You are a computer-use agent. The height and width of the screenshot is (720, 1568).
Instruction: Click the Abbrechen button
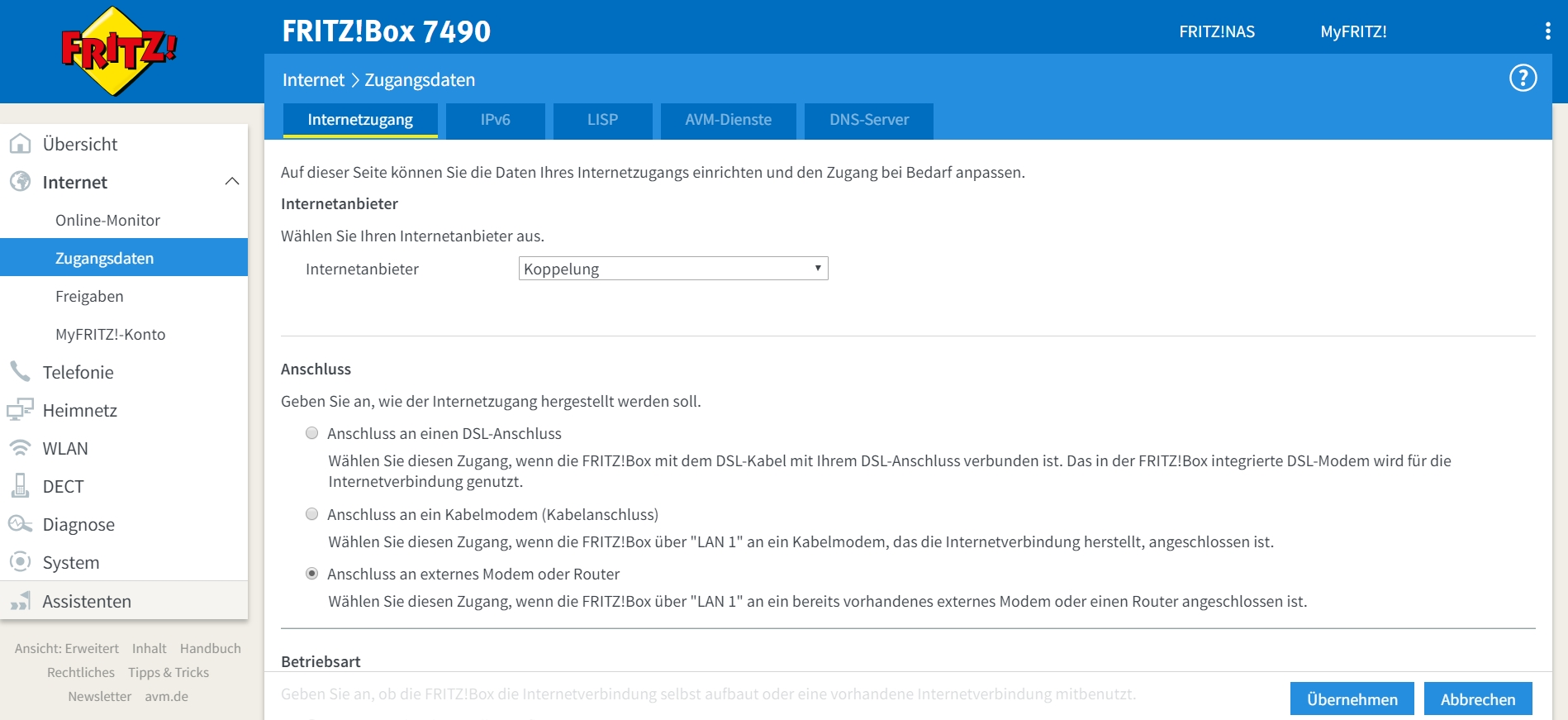click(x=1478, y=699)
